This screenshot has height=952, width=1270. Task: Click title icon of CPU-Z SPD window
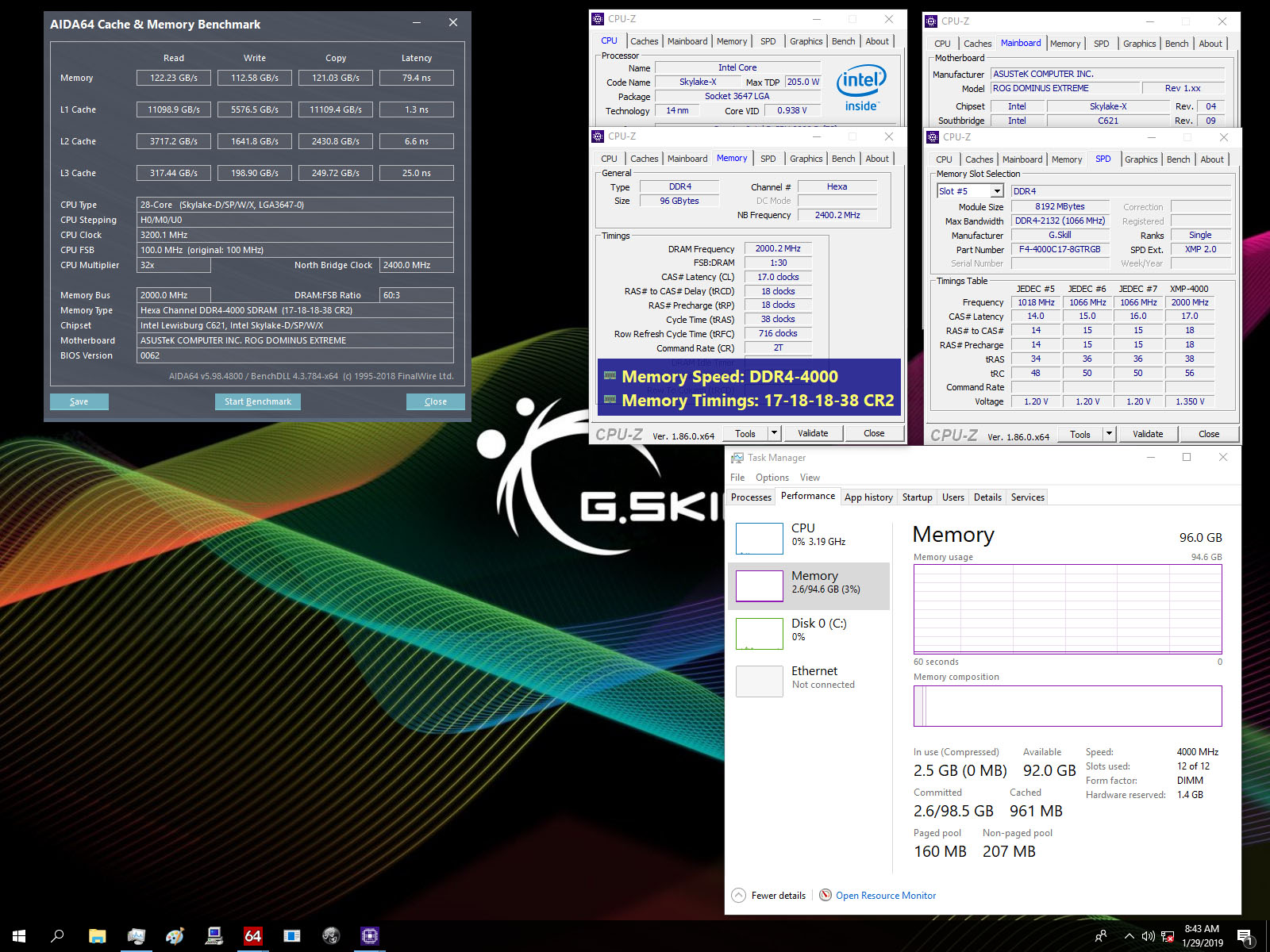coord(933,137)
